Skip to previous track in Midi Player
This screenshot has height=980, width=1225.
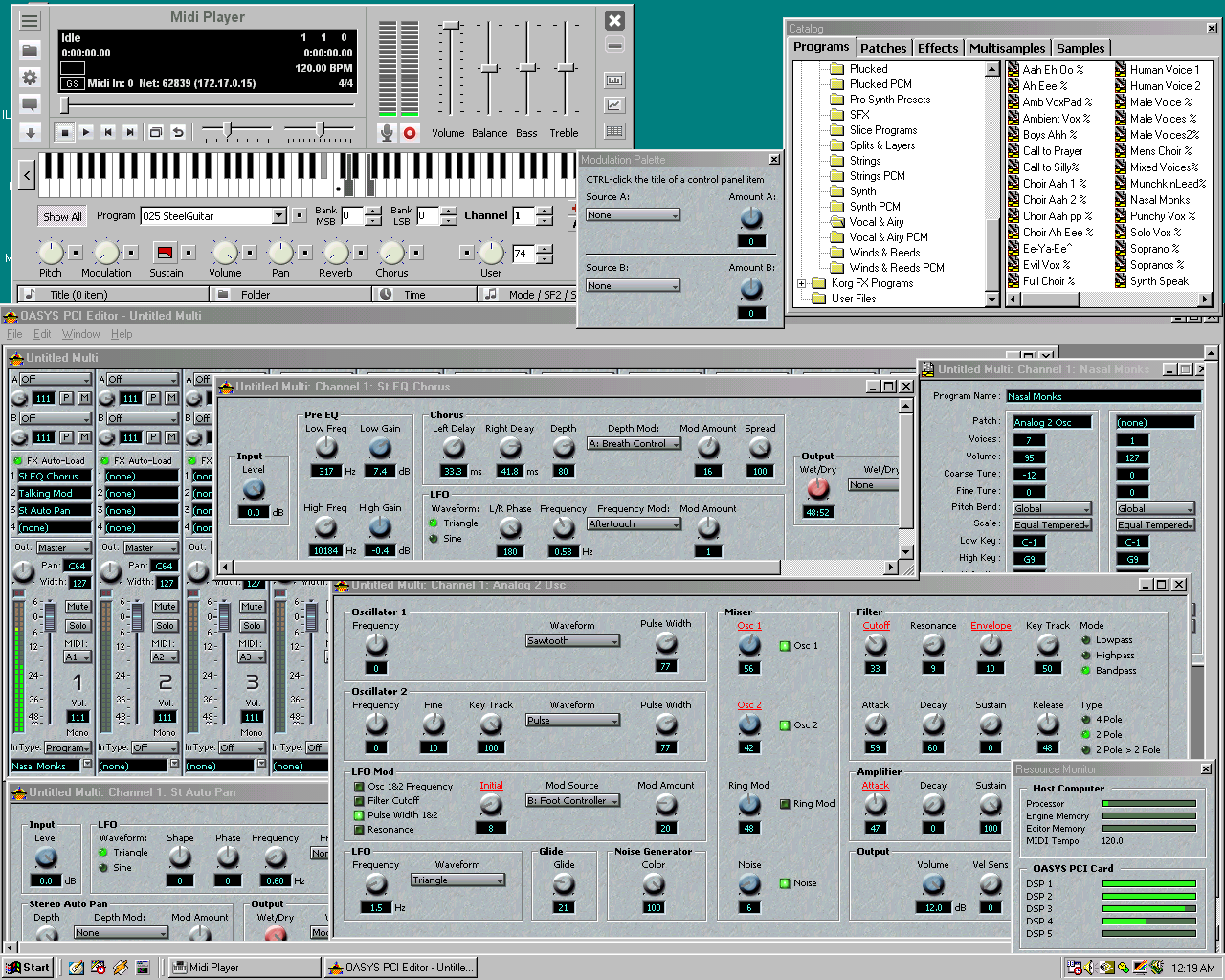[108, 132]
